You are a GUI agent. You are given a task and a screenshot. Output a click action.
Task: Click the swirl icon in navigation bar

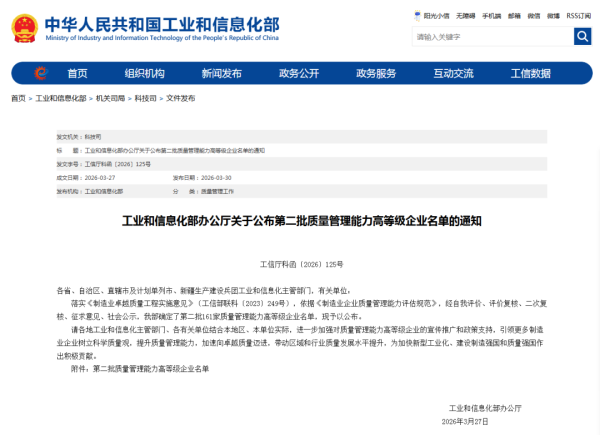click(41, 73)
